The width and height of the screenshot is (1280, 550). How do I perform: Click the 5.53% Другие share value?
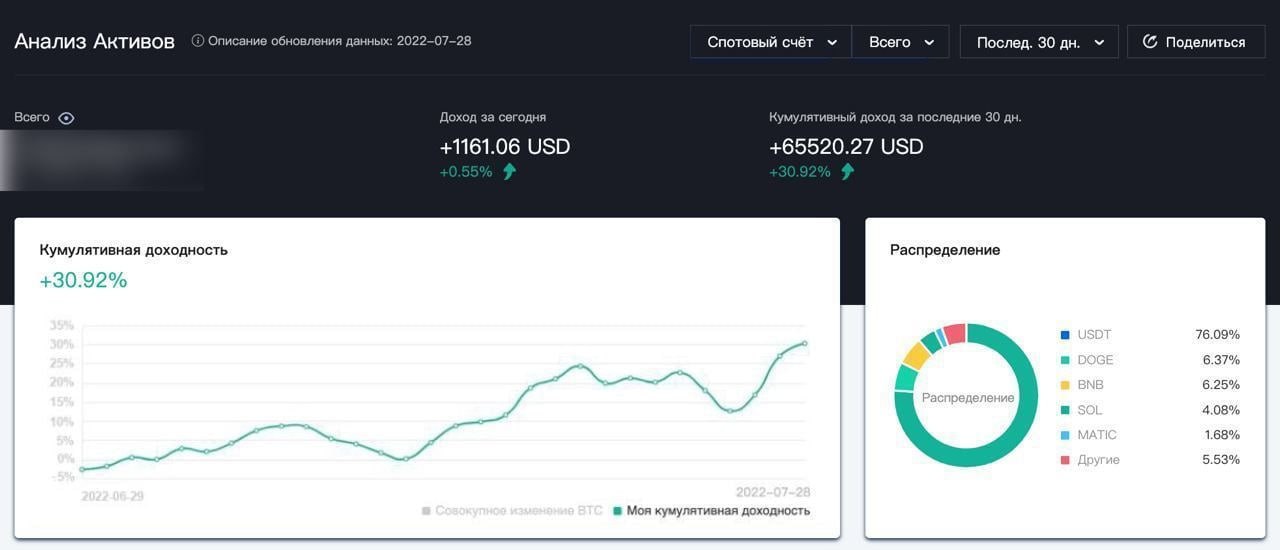(x=1221, y=460)
